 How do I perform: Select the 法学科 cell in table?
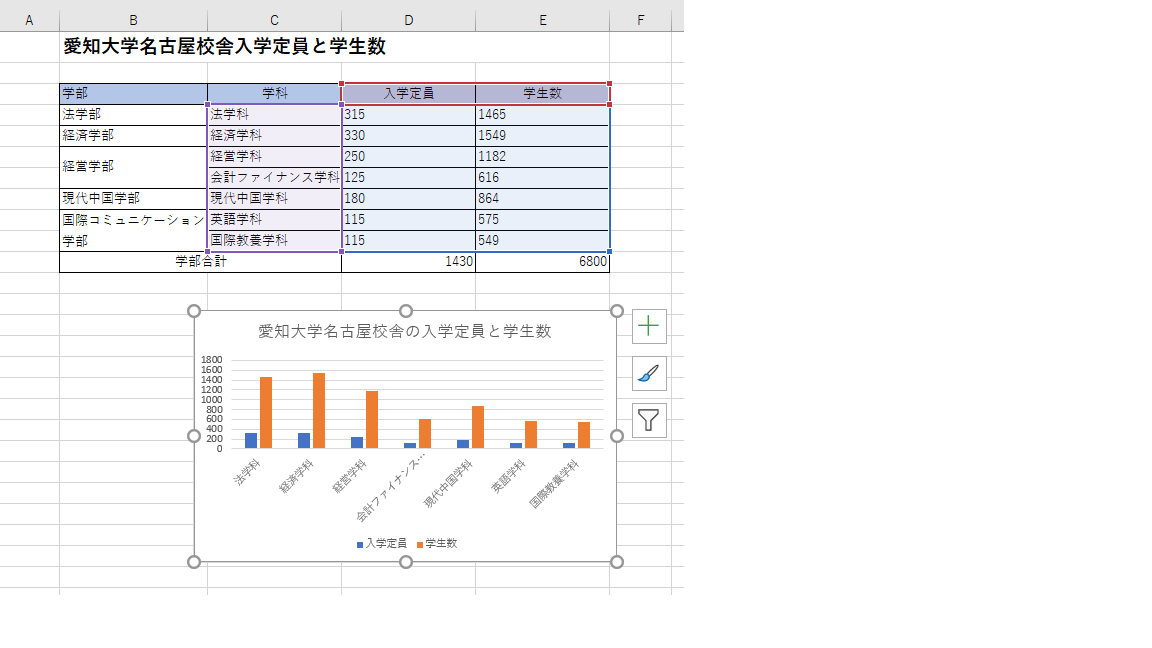point(274,115)
